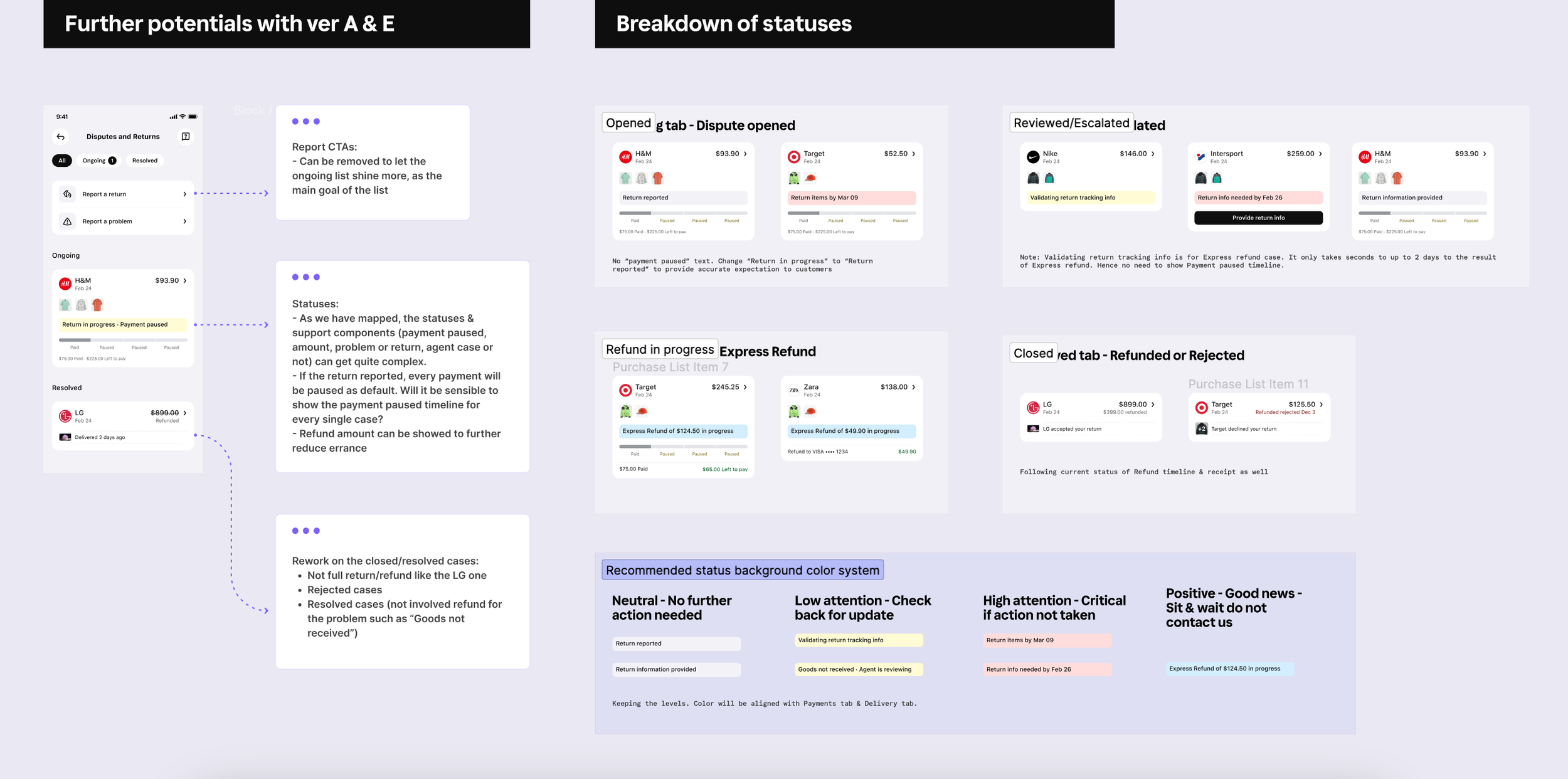
Task: Click the Closed section label
Action: (1033, 353)
